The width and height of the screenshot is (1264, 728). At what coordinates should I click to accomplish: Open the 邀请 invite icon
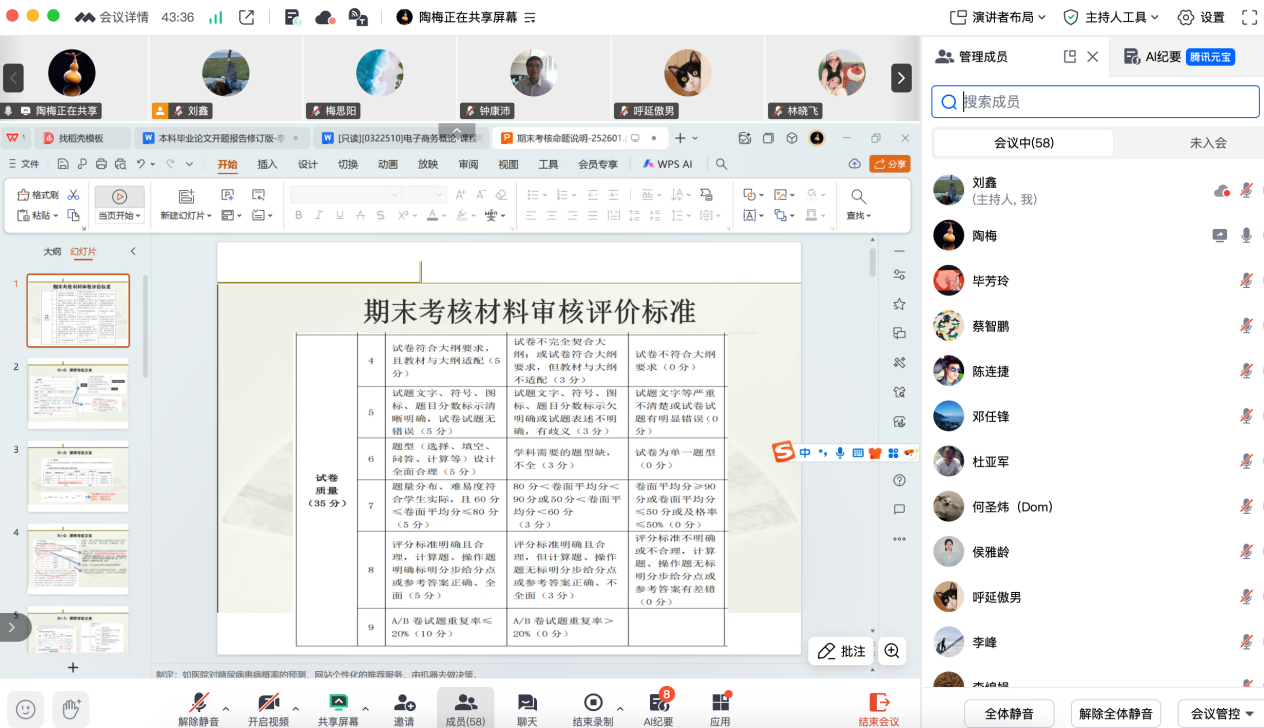tap(404, 704)
